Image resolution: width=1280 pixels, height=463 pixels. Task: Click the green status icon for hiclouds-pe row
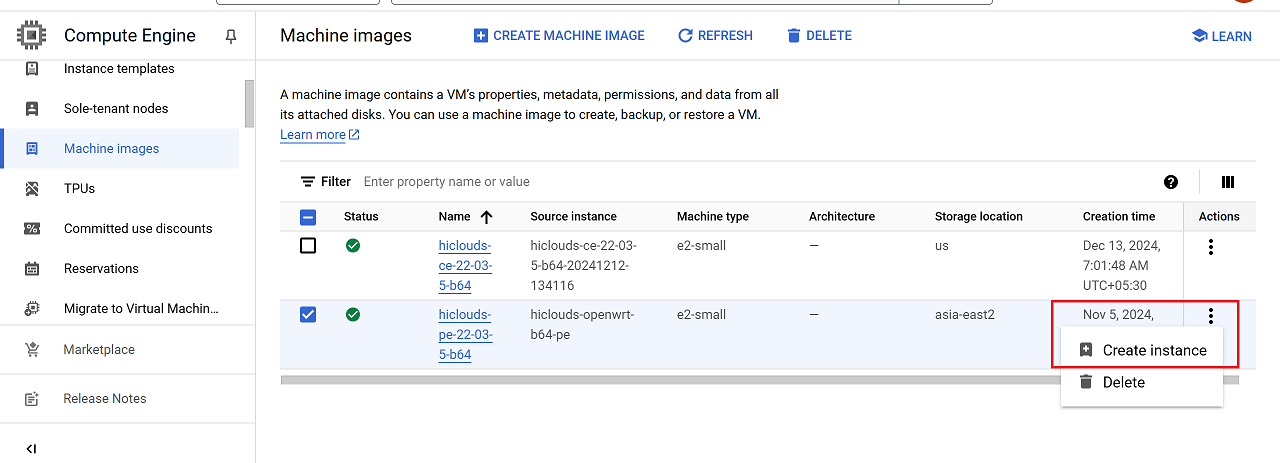[353, 314]
